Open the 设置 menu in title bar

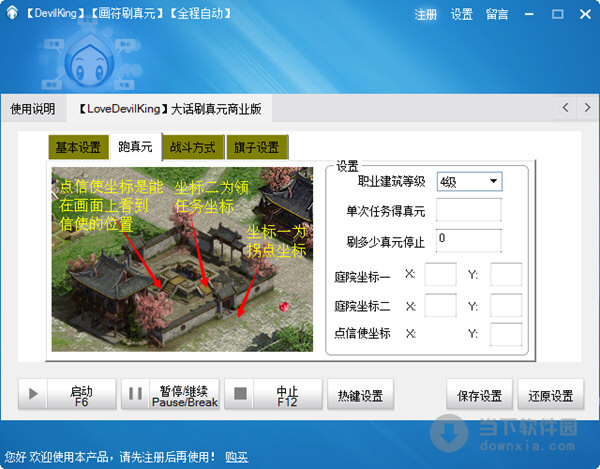coord(461,15)
